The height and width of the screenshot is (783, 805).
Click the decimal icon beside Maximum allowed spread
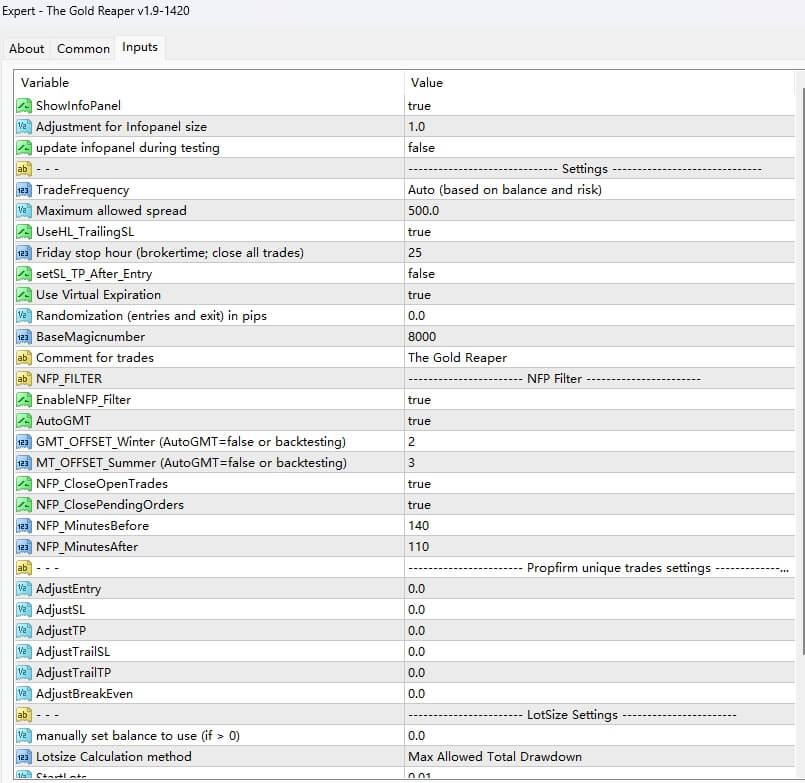(22, 210)
